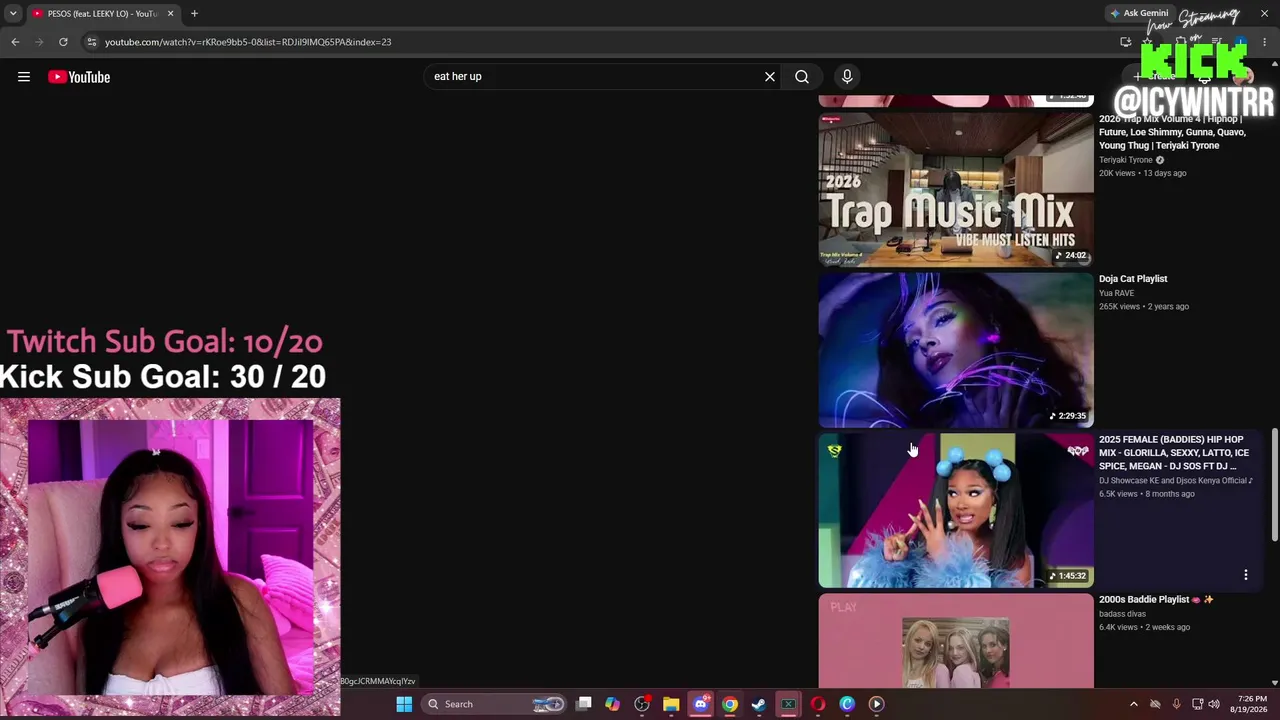Go to the YouTube home logo
The height and width of the screenshot is (720, 1280).
79,77
